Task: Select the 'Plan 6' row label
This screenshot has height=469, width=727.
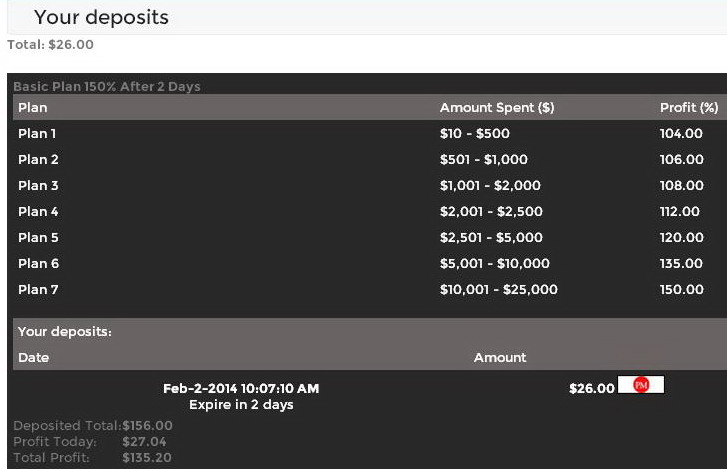Action: pyautogui.click(x=38, y=263)
